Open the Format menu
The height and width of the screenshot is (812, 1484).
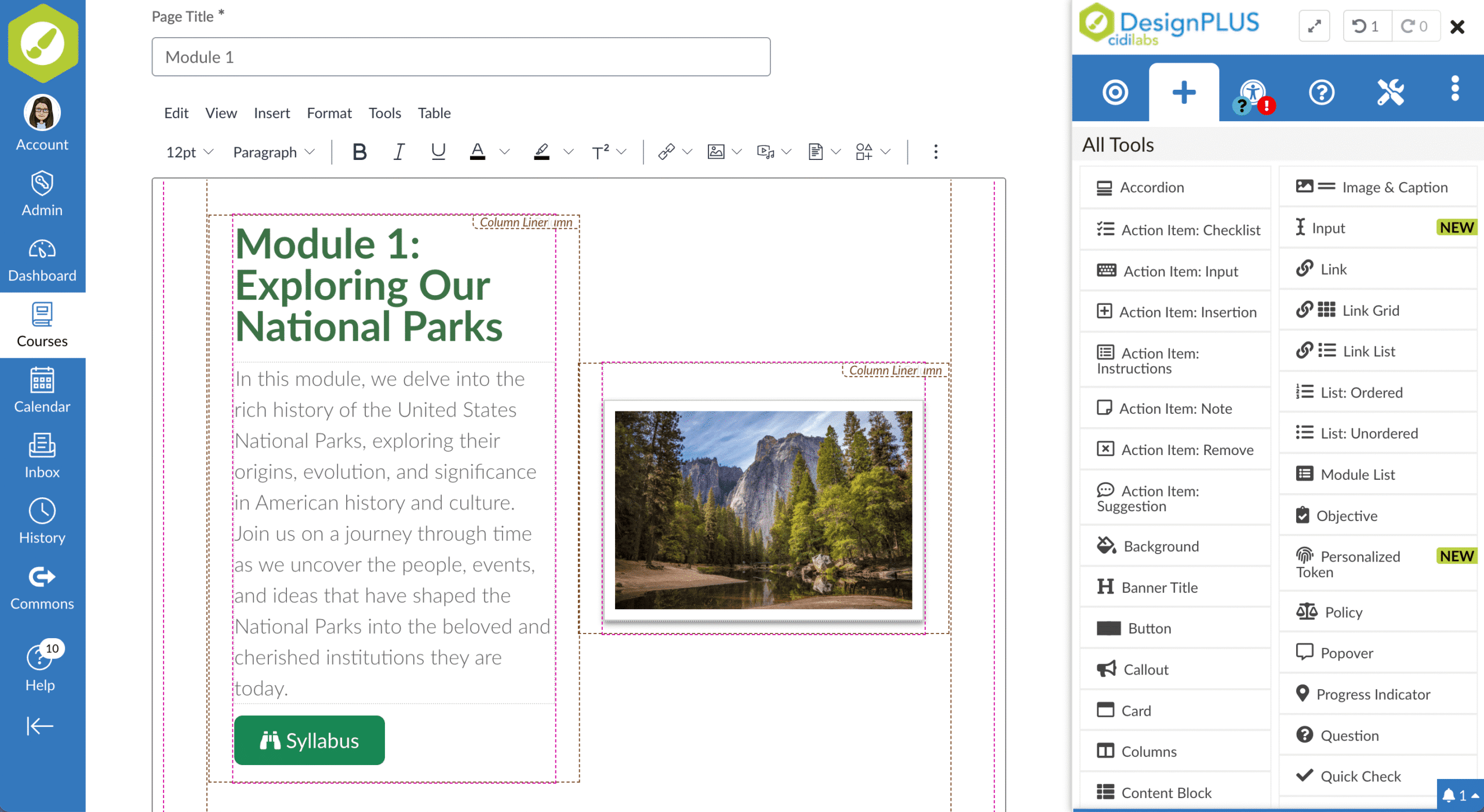pyautogui.click(x=329, y=113)
